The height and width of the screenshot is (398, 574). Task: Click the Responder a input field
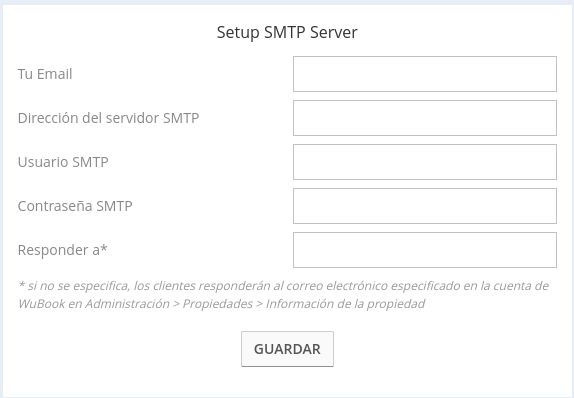(x=425, y=250)
